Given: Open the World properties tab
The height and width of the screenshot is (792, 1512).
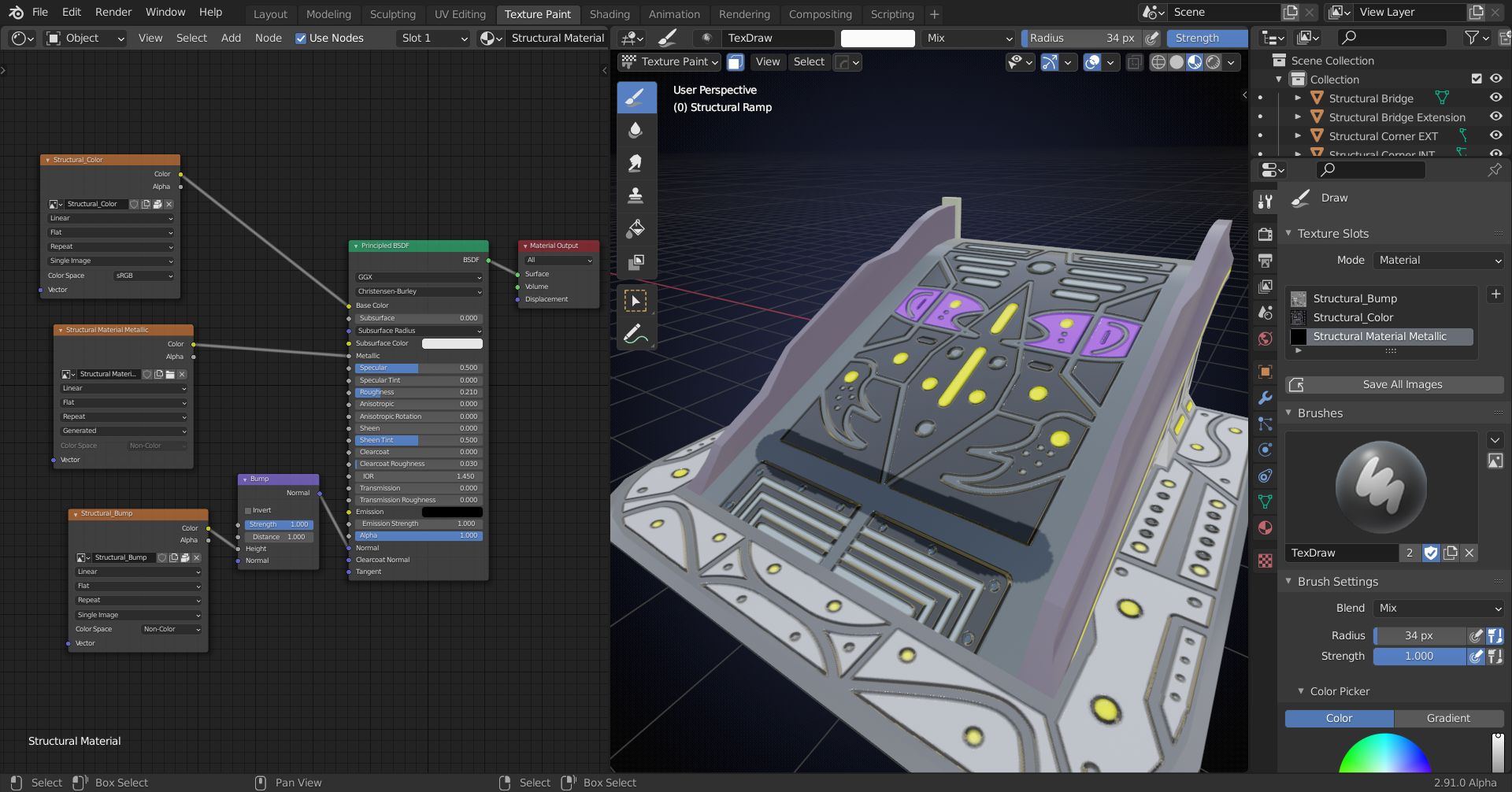Looking at the screenshot, I should [x=1266, y=339].
